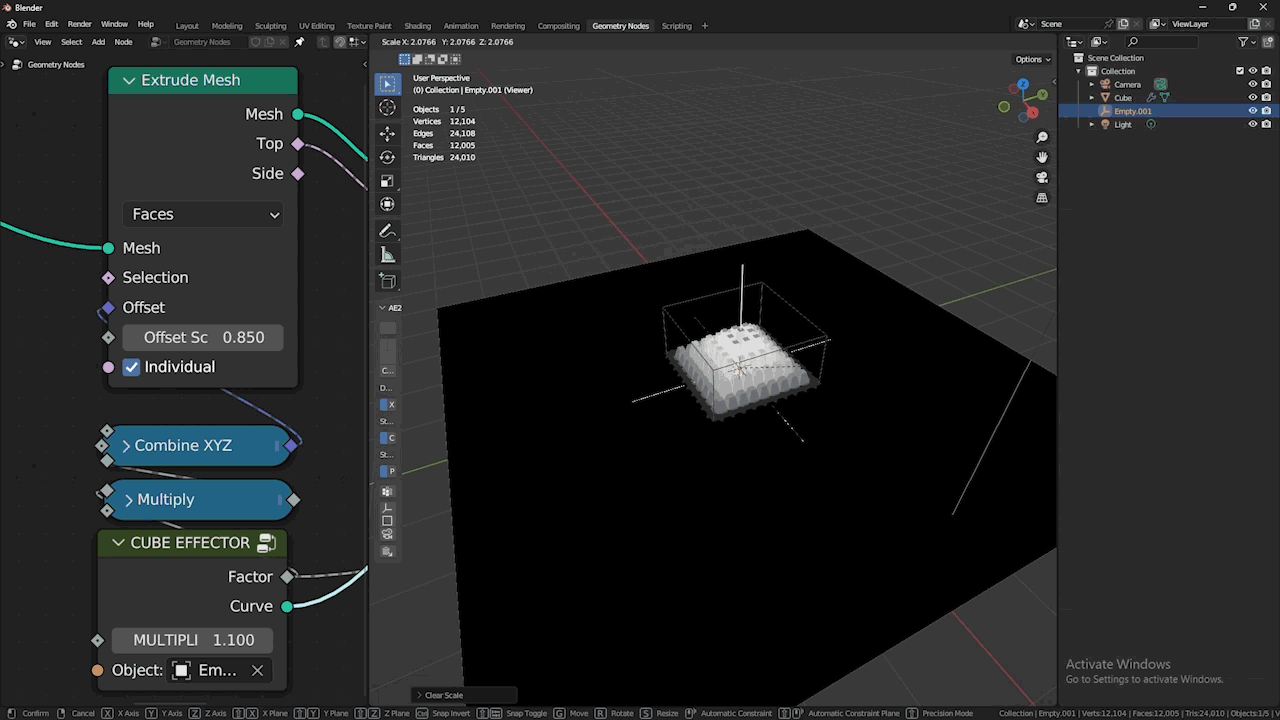Image resolution: width=1280 pixels, height=720 pixels.
Task: Switch perspective/orthographic with grid gizmo
Action: [x=1042, y=198]
